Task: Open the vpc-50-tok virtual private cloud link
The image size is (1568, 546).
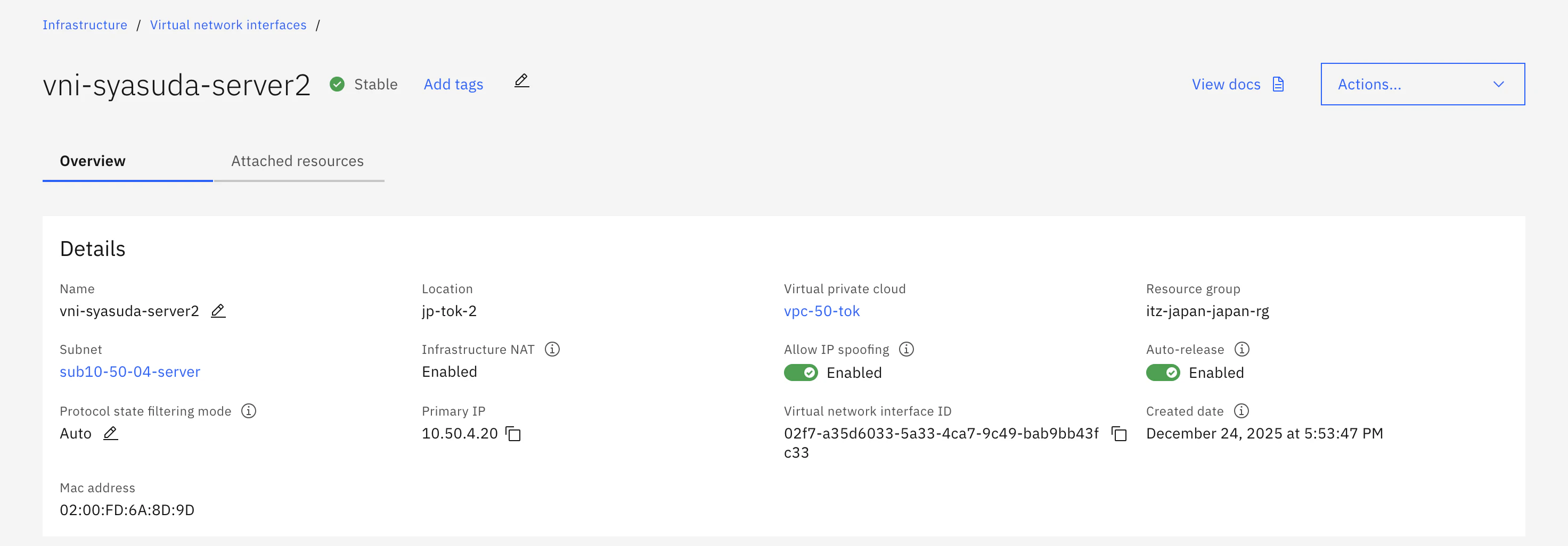Action: pos(822,311)
